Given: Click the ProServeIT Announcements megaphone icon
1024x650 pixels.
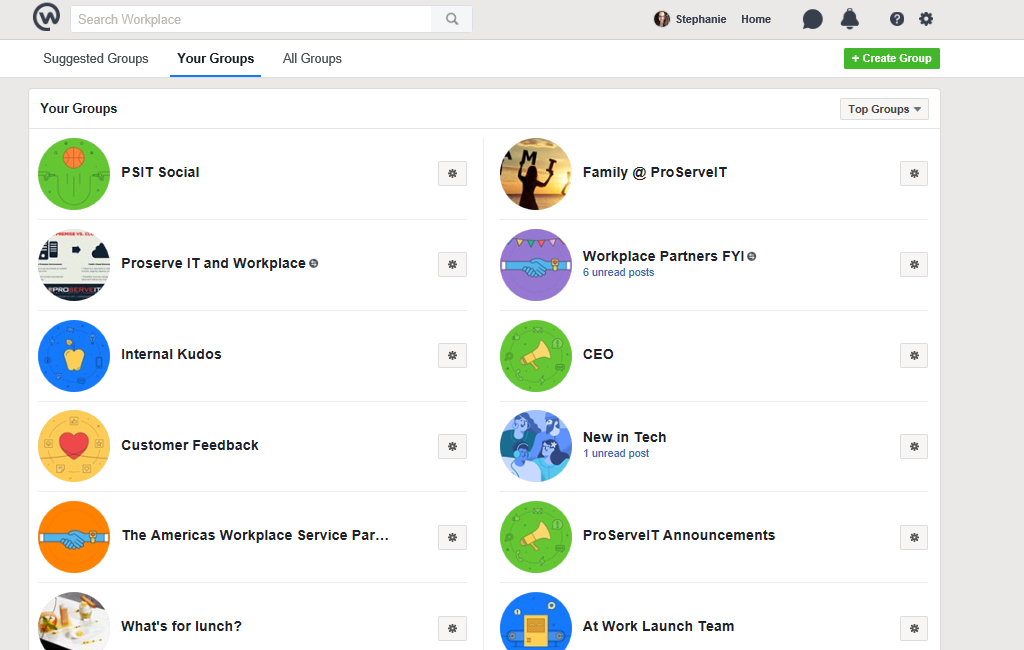Looking at the screenshot, I should tap(536, 537).
